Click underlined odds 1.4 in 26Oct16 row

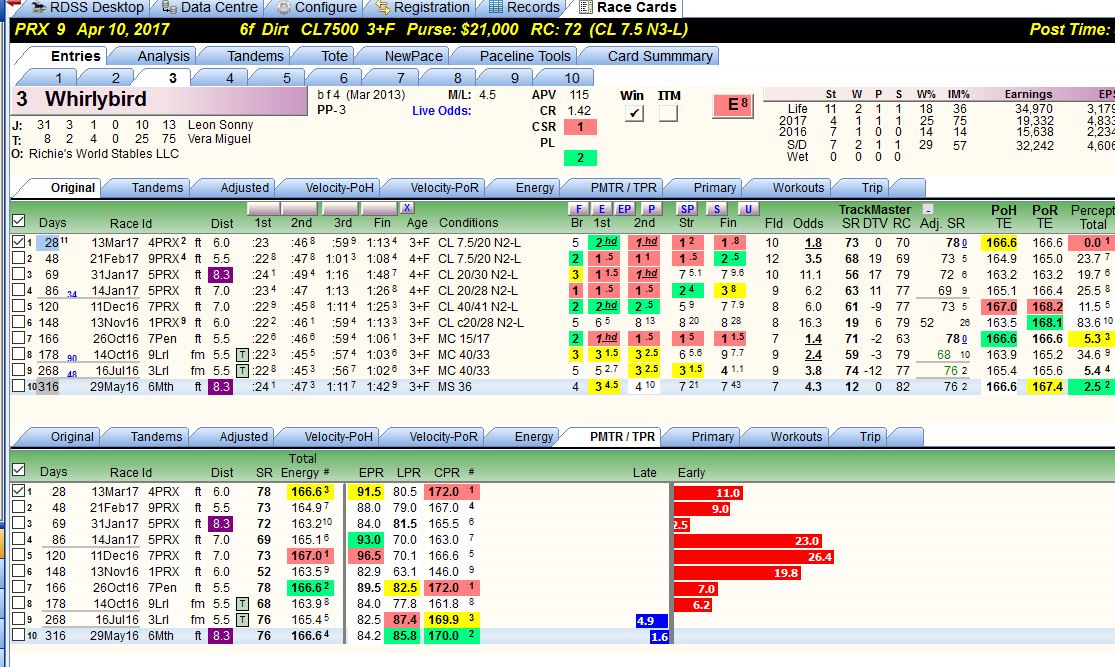click(813, 339)
